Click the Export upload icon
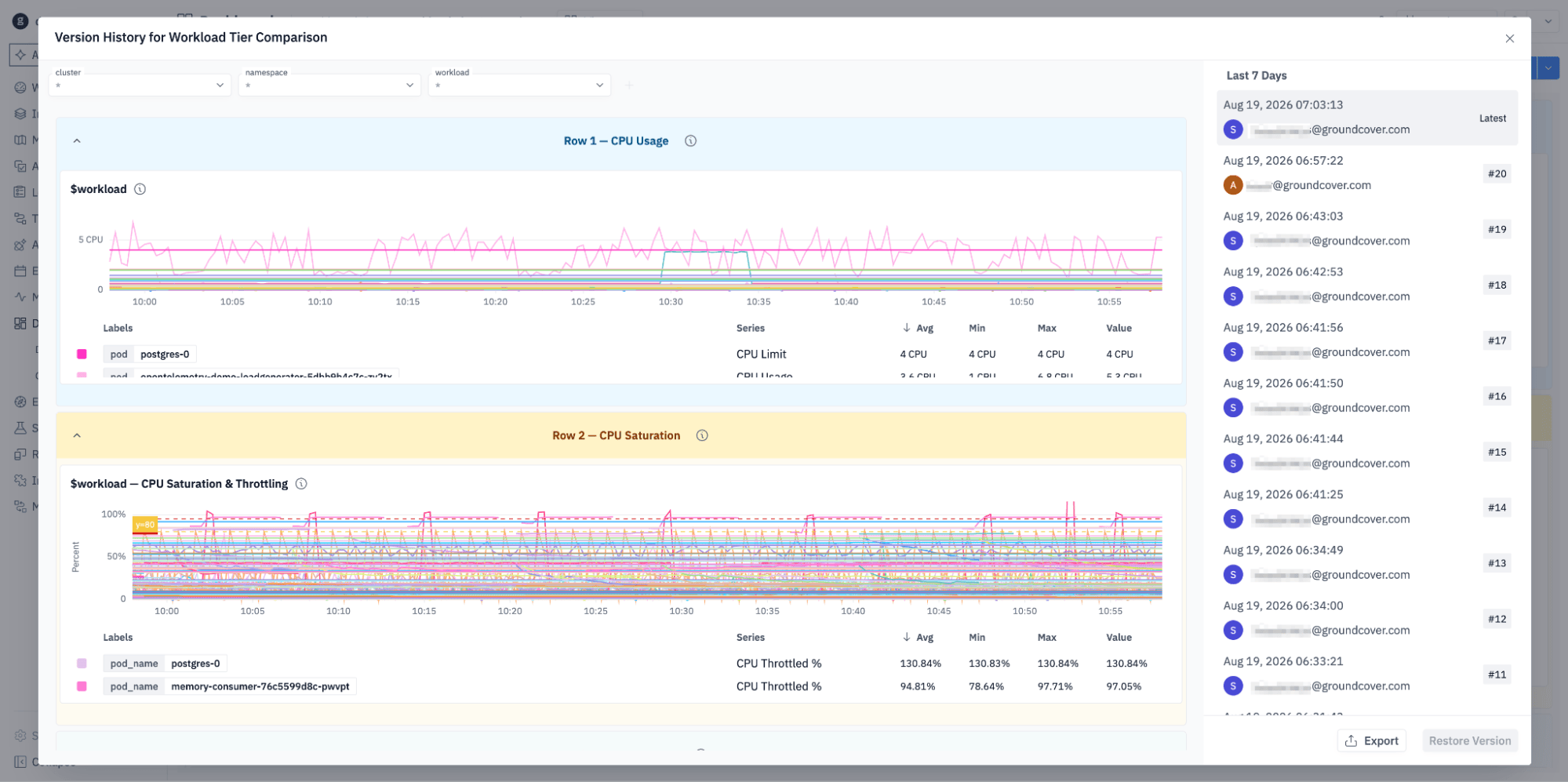The height and width of the screenshot is (782, 1568). point(1351,740)
